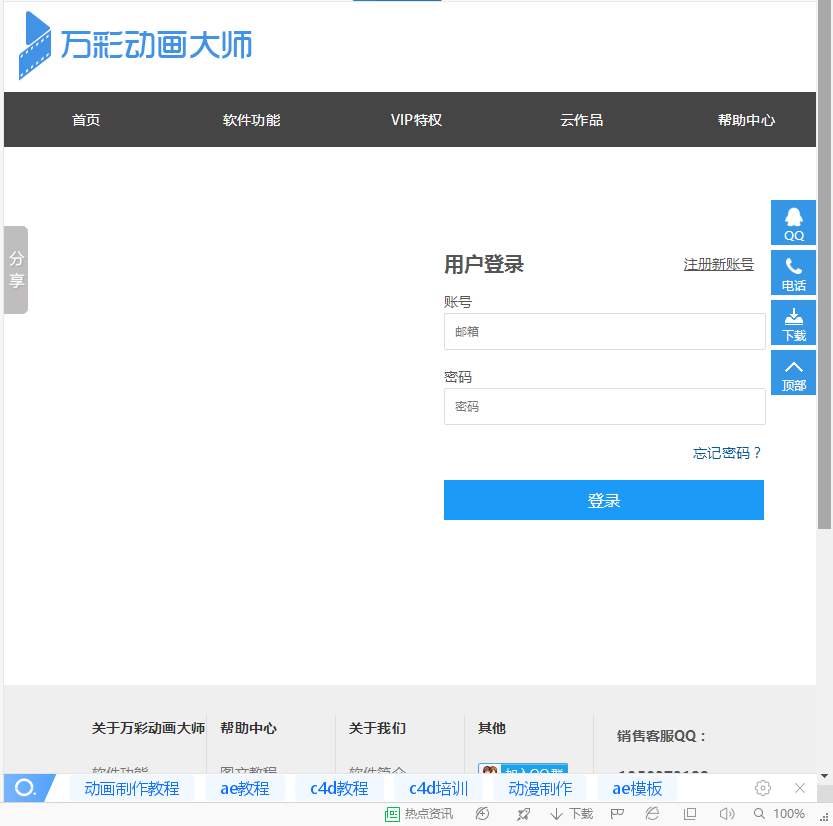The height and width of the screenshot is (826, 833).
Task: Click the pin icon in the status bar
Action: (523, 813)
